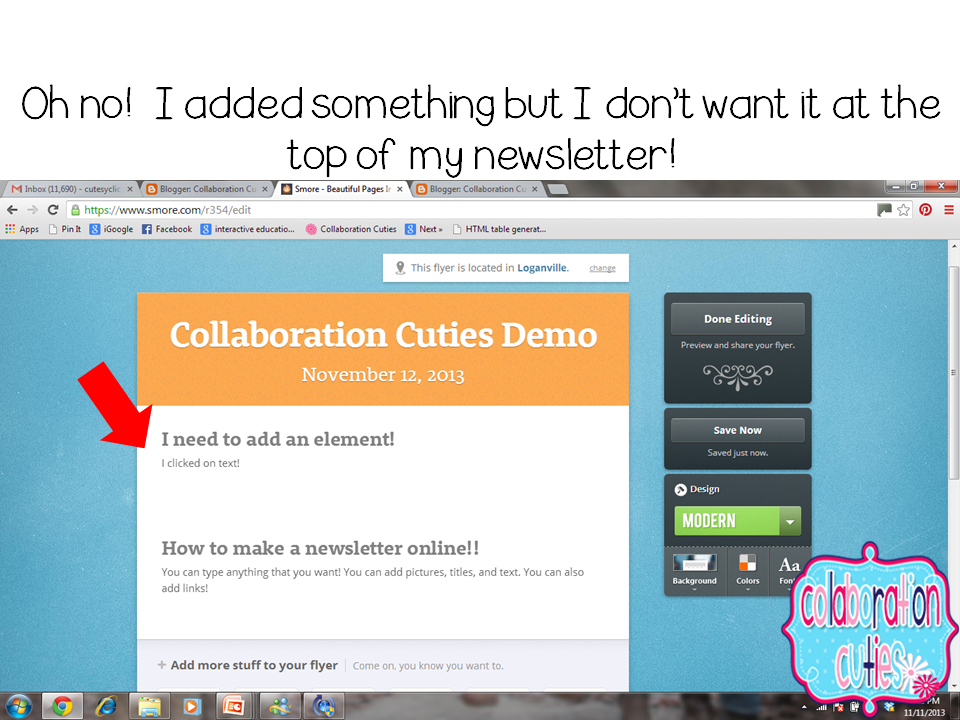Screen dimensions: 960x720
Task: Switch to the Gmail Inbox tab
Action: [x=65, y=188]
